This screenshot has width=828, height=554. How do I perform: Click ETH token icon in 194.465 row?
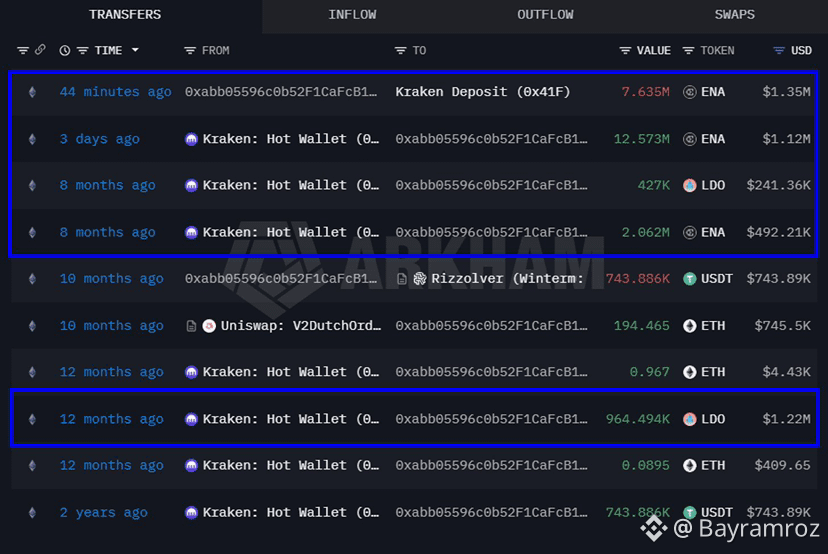click(x=690, y=326)
